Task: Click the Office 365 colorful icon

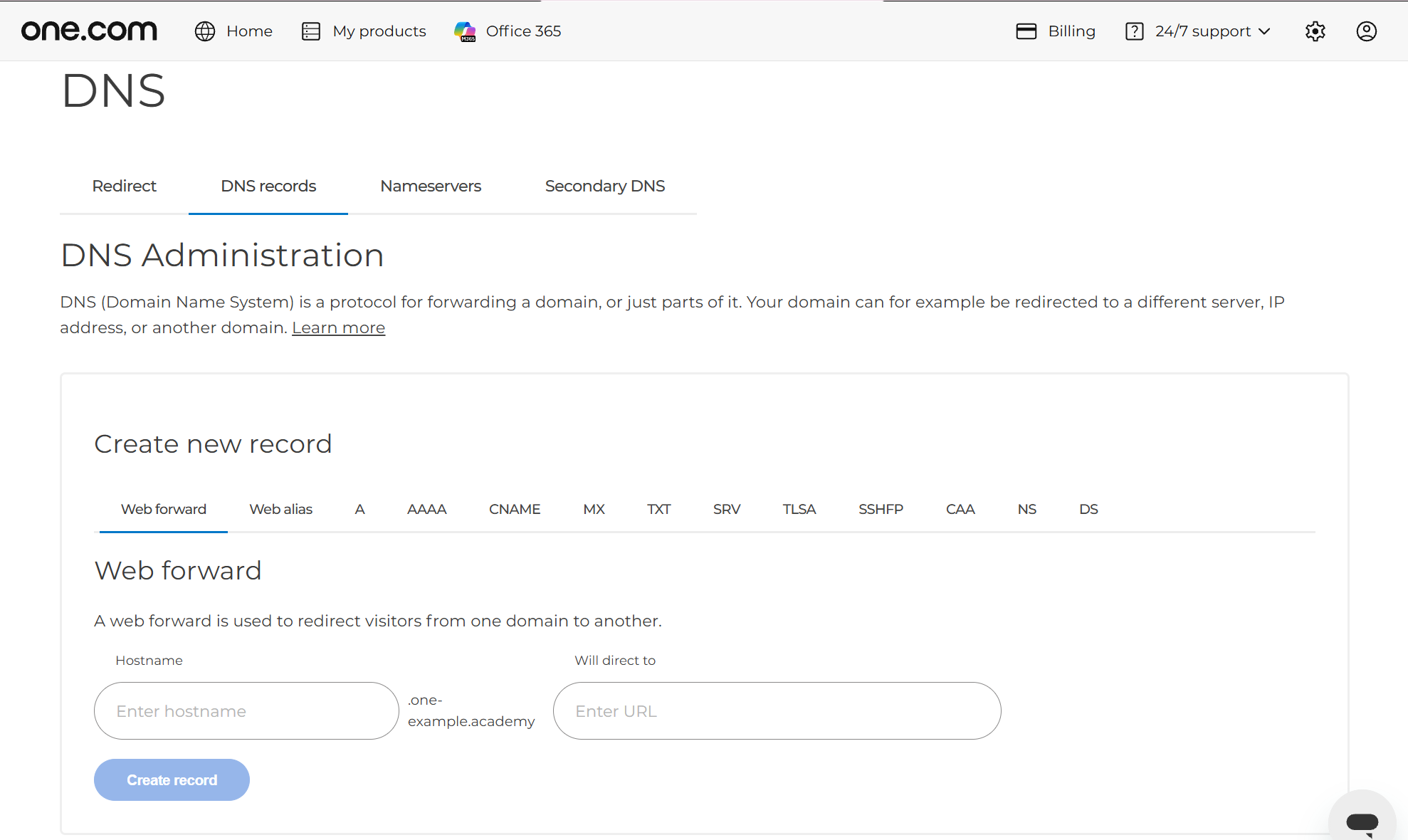Action: click(465, 31)
